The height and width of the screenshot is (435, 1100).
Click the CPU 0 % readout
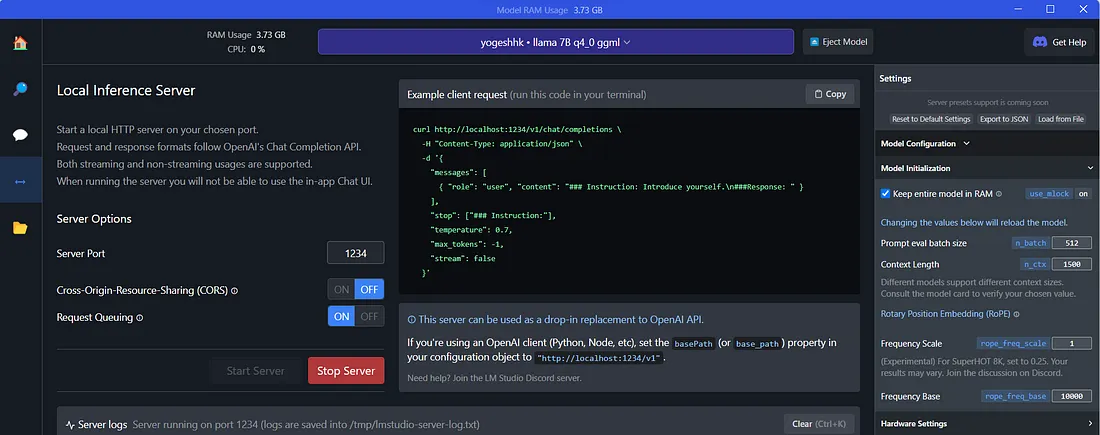click(x=246, y=49)
